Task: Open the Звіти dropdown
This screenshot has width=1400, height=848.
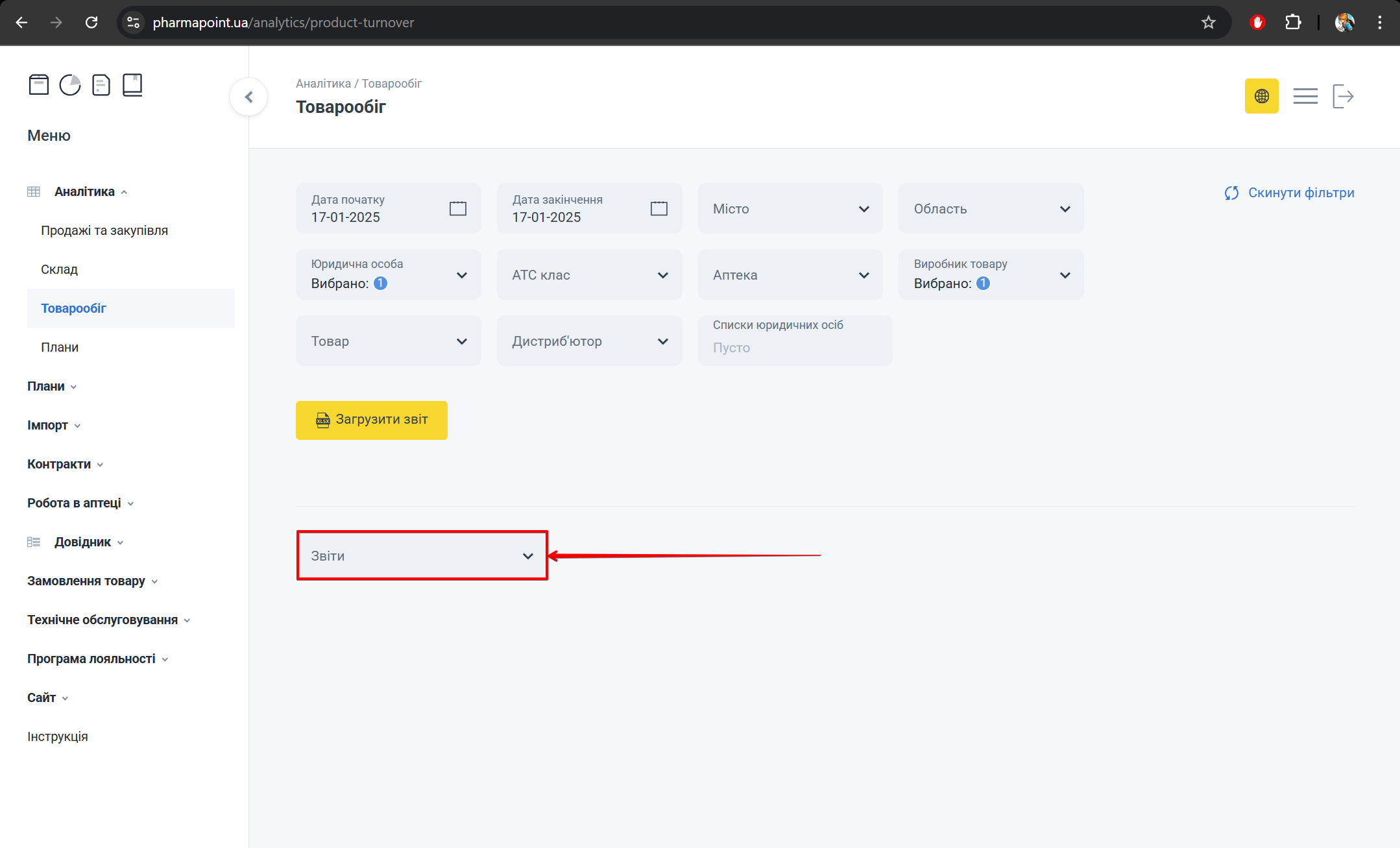Action: [x=422, y=556]
